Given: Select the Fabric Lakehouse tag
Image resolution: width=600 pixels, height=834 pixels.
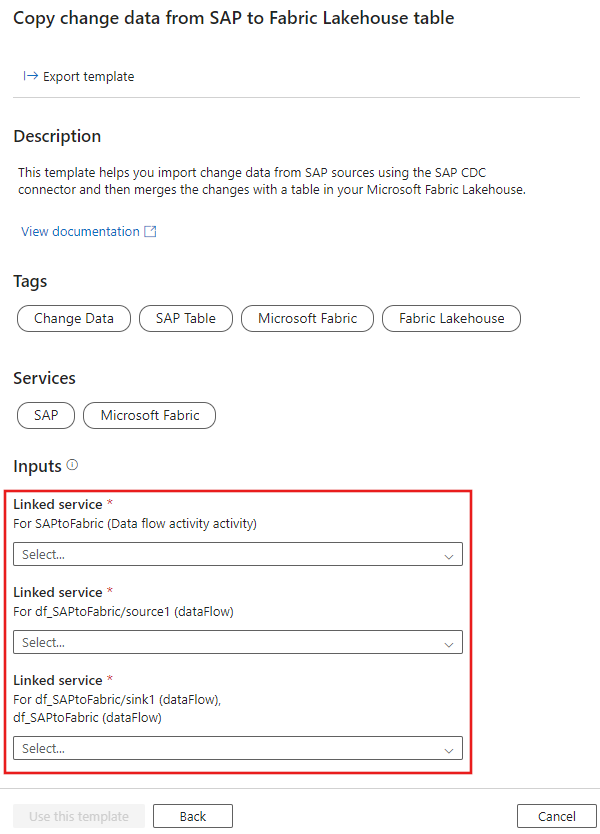Looking at the screenshot, I should tap(452, 319).
